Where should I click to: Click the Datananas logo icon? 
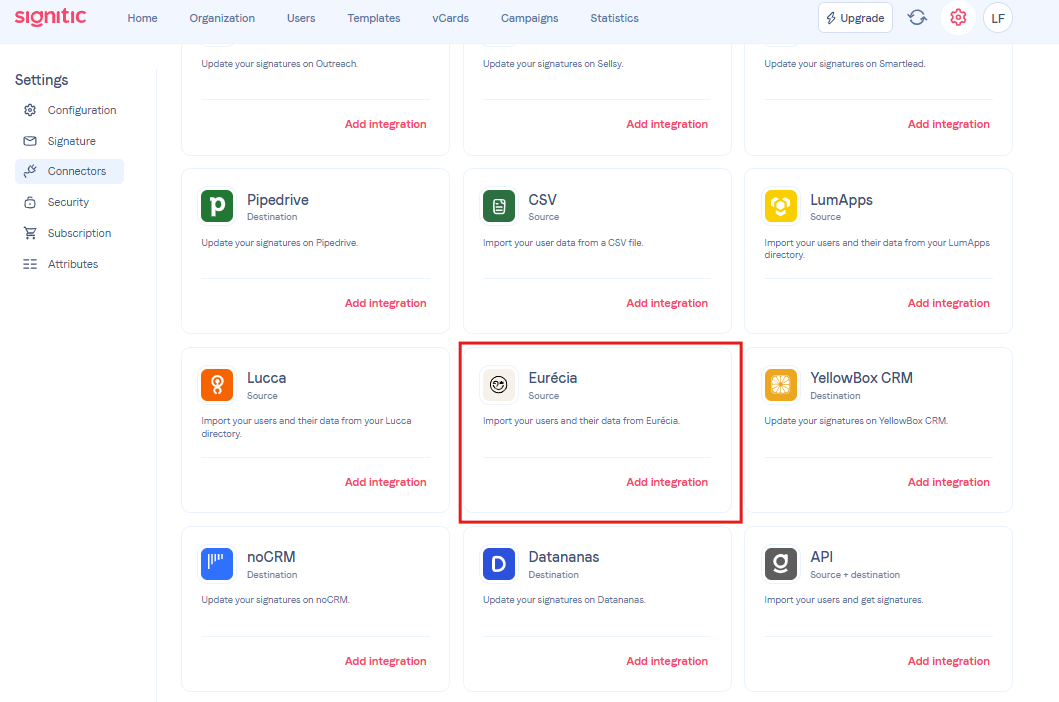pyautogui.click(x=498, y=563)
